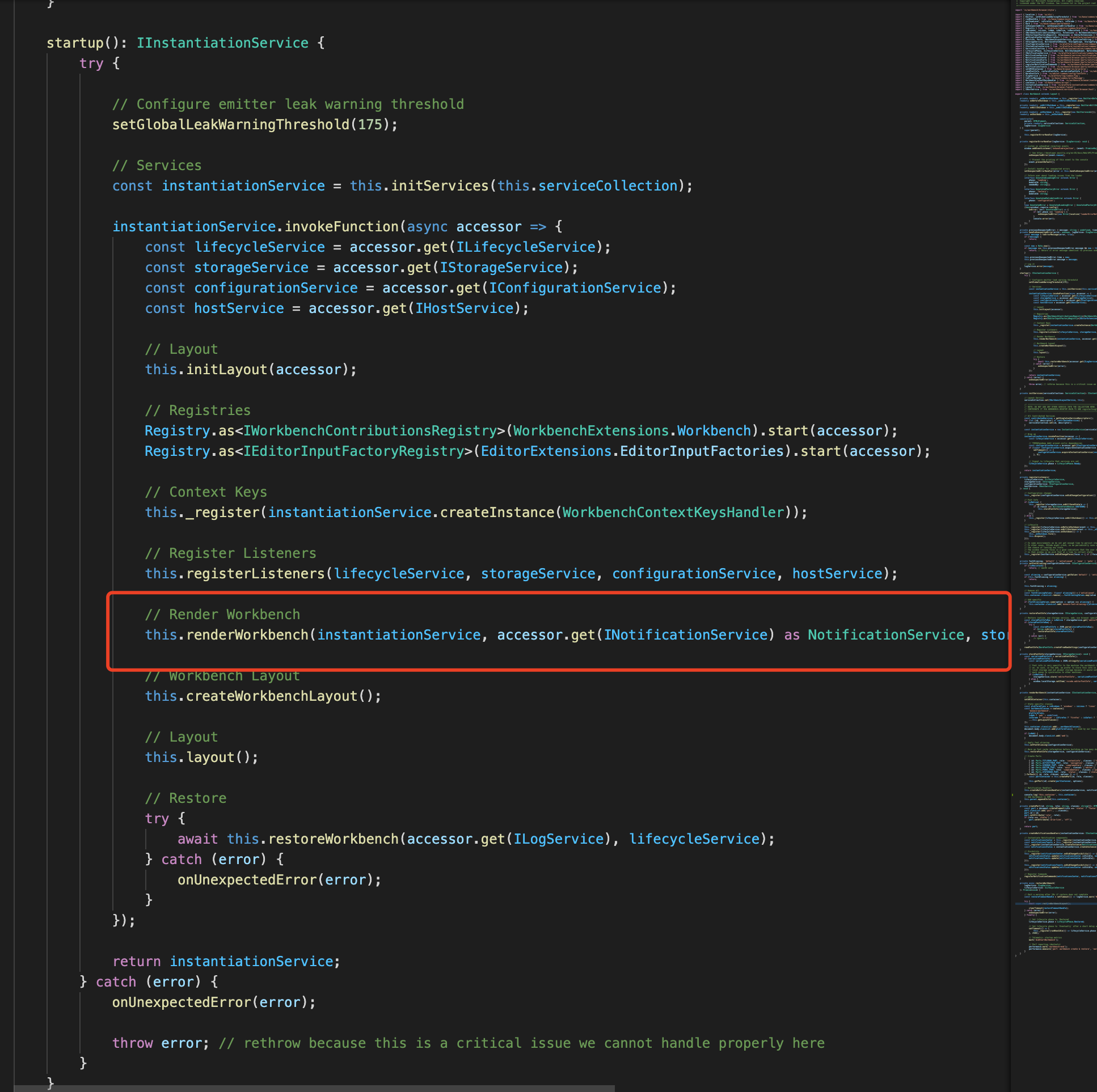The width and height of the screenshot is (1097, 1092).
Task: Click the registerListeners method call
Action: click(255, 574)
